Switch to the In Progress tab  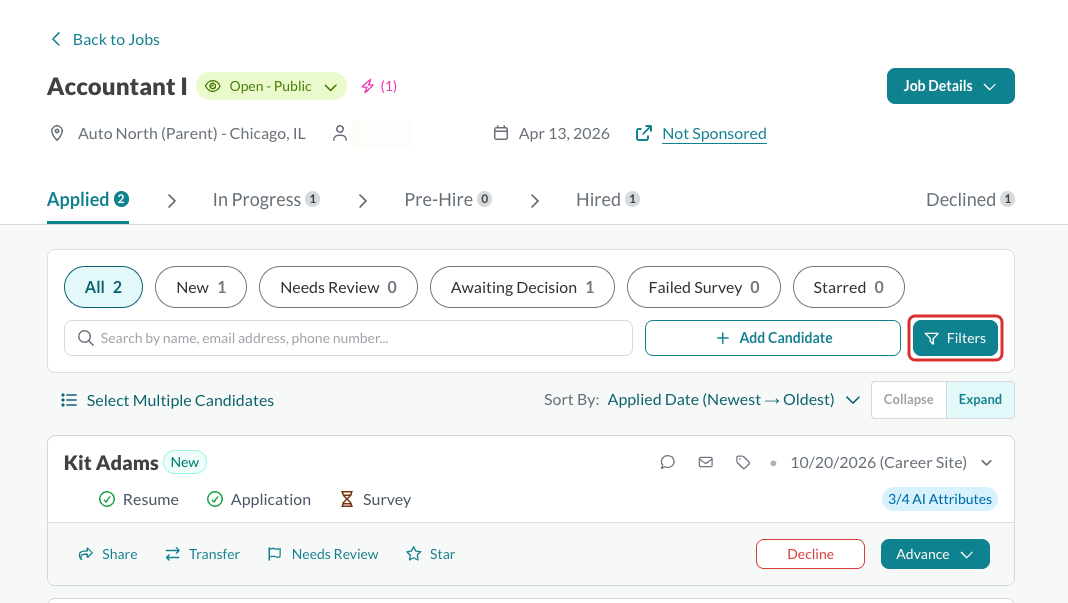click(266, 200)
